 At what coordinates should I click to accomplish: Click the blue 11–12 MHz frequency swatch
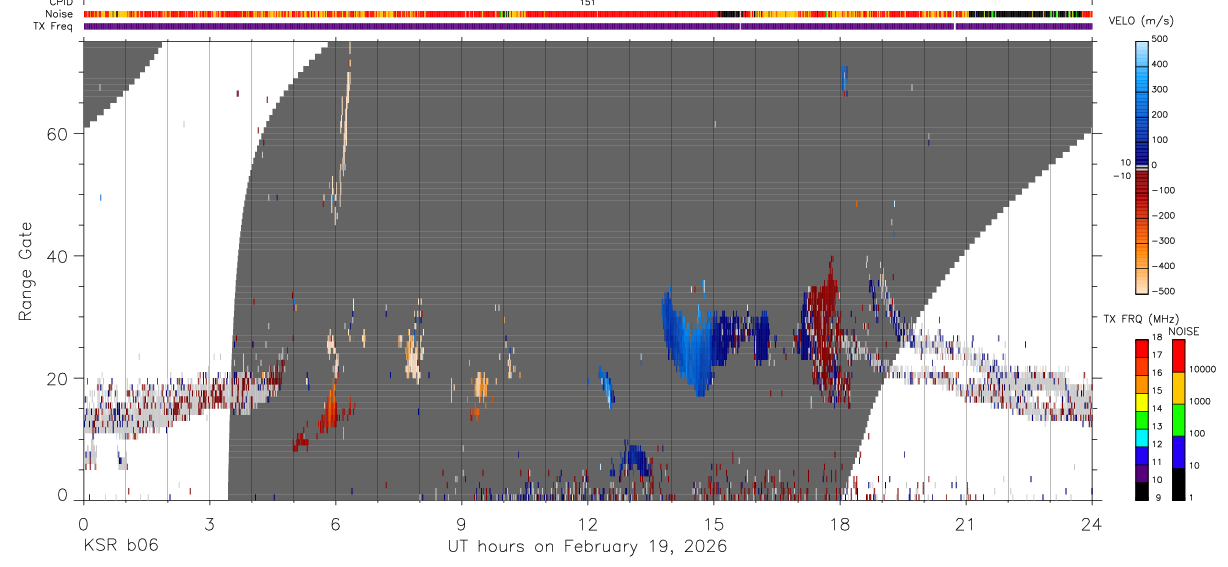(1142, 456)
